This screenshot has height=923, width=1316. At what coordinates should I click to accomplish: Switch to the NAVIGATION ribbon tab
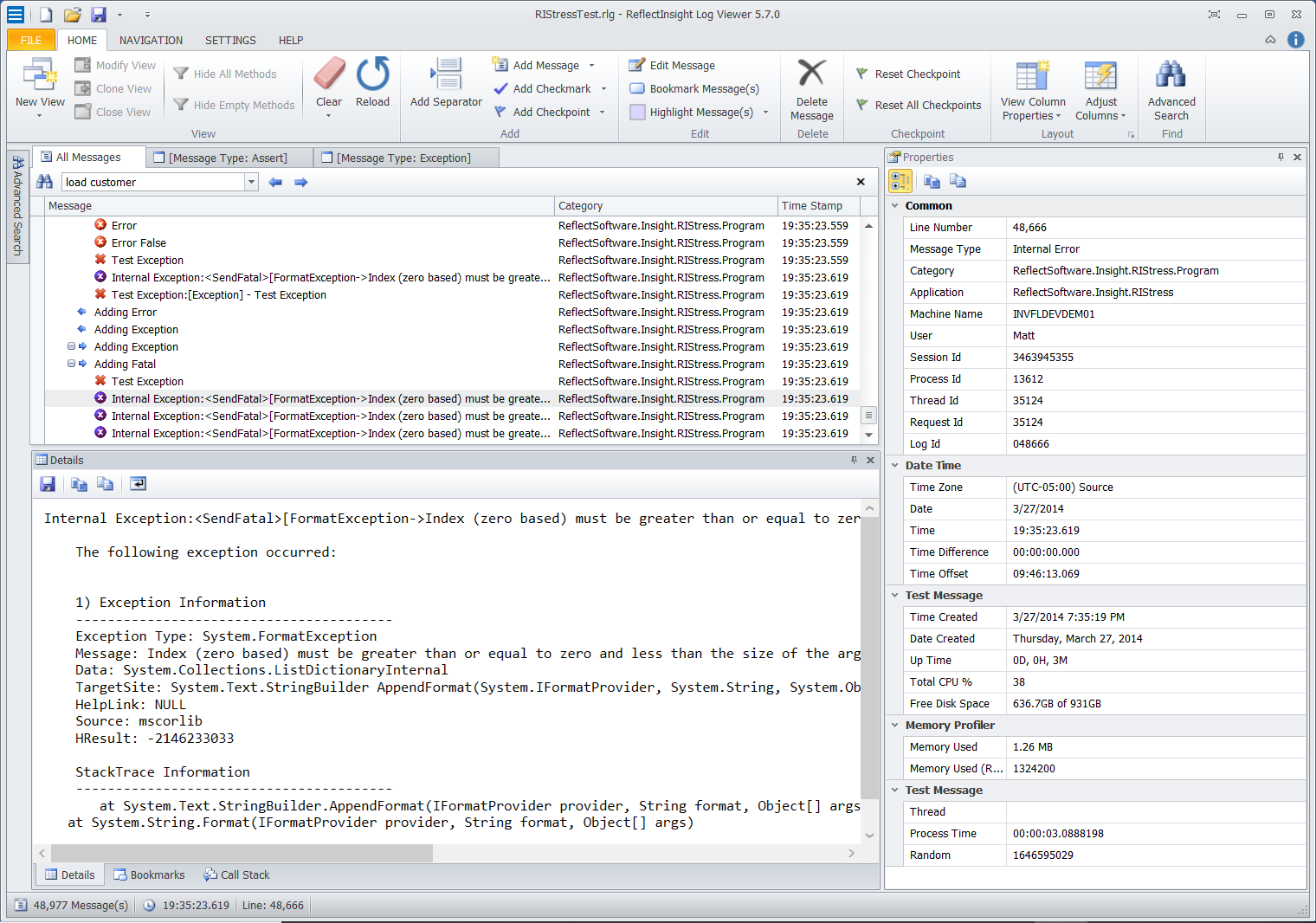(151, 40)
